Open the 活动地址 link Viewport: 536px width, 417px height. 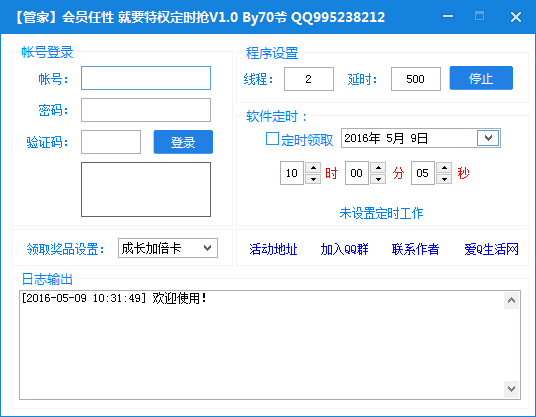pyautogui.click(x=273, y=249)
